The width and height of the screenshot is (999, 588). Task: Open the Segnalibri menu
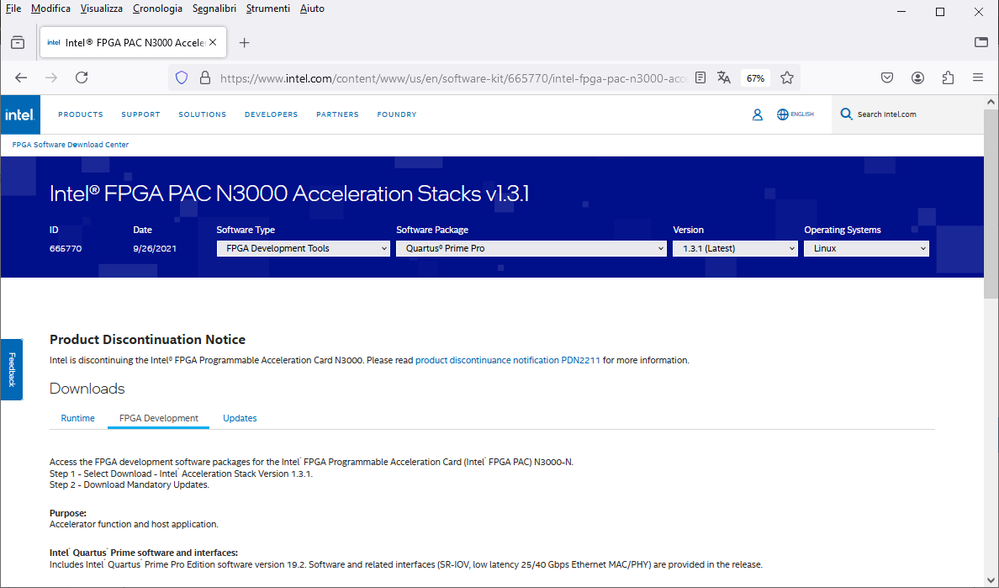(216, 9)
